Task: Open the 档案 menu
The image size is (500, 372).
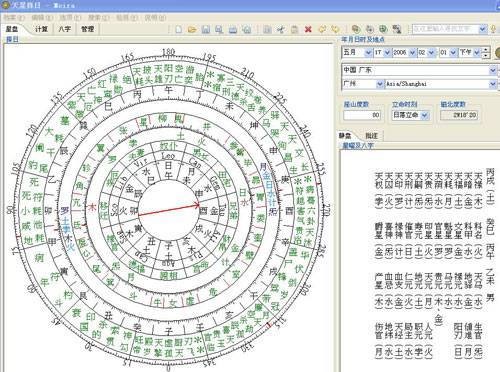Action: pos(14,17)
